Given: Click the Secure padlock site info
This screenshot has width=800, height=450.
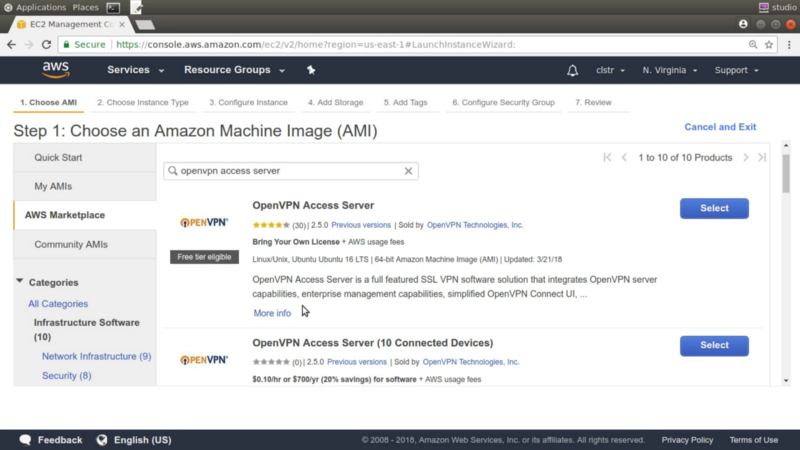Looking at the screenshot, I should (84, 44).
